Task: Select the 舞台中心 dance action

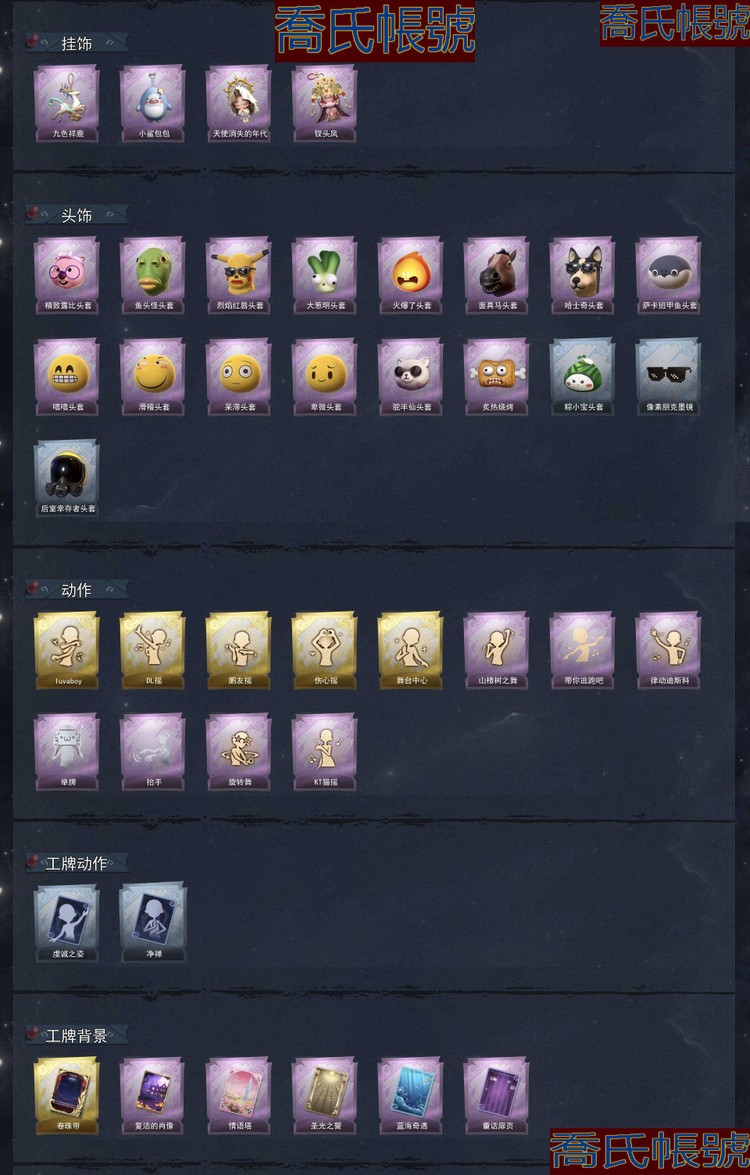Action: [411, 650]
